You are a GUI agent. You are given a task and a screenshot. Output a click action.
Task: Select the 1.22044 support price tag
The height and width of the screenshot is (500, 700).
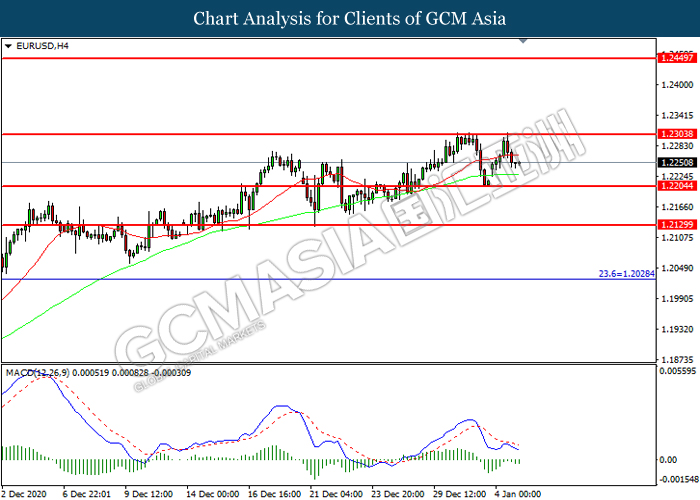677,186
